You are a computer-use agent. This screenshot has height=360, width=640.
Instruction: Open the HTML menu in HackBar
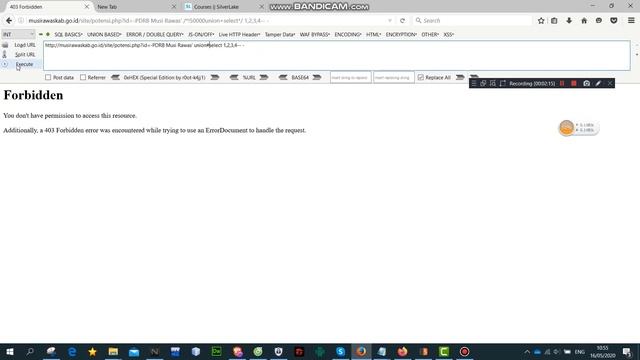point(373,34)
